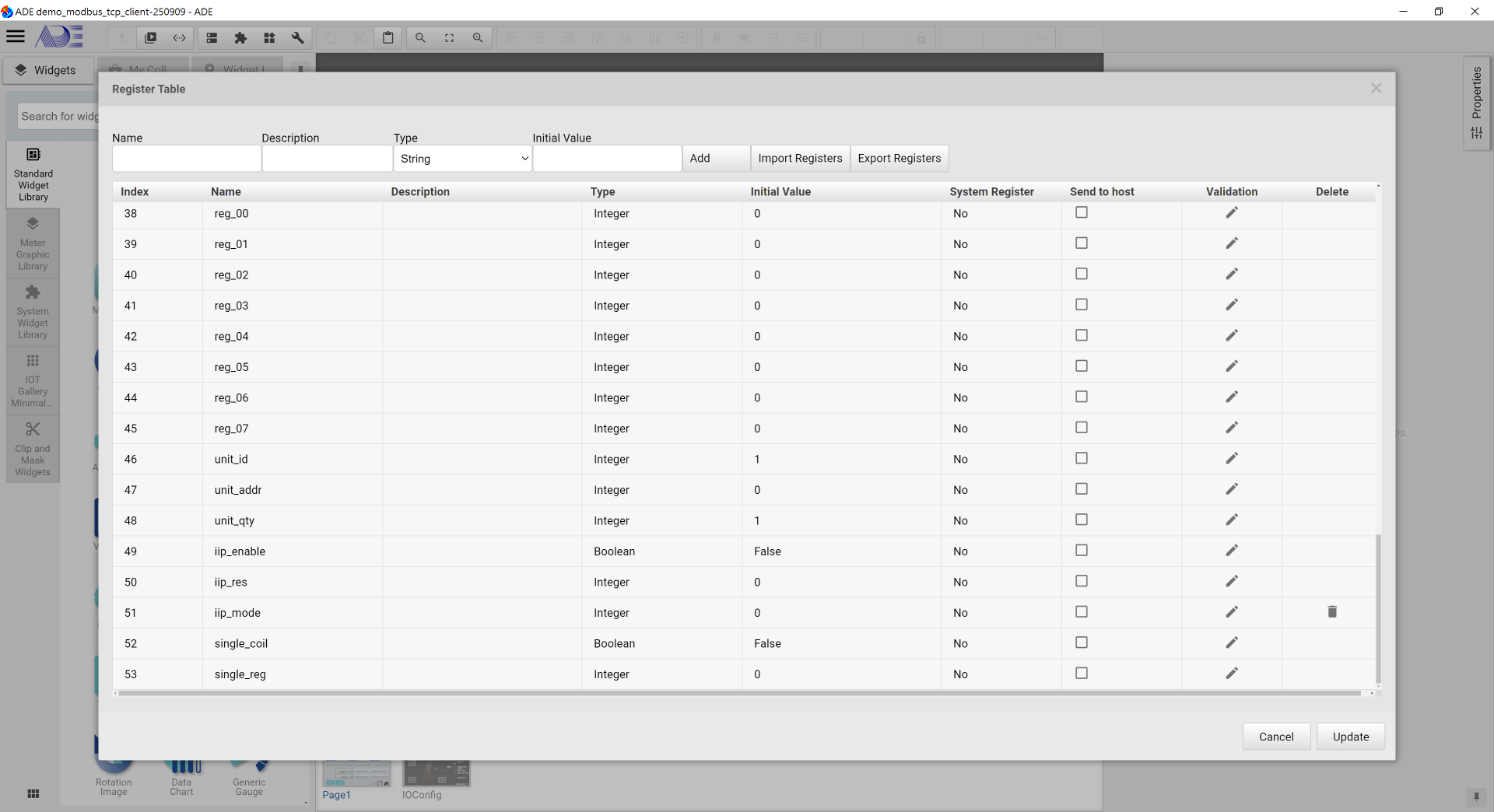Viewport: 1494px width, 812px height.
Task: Open the Properties side tab
Action: click(x=1476, y=103)
